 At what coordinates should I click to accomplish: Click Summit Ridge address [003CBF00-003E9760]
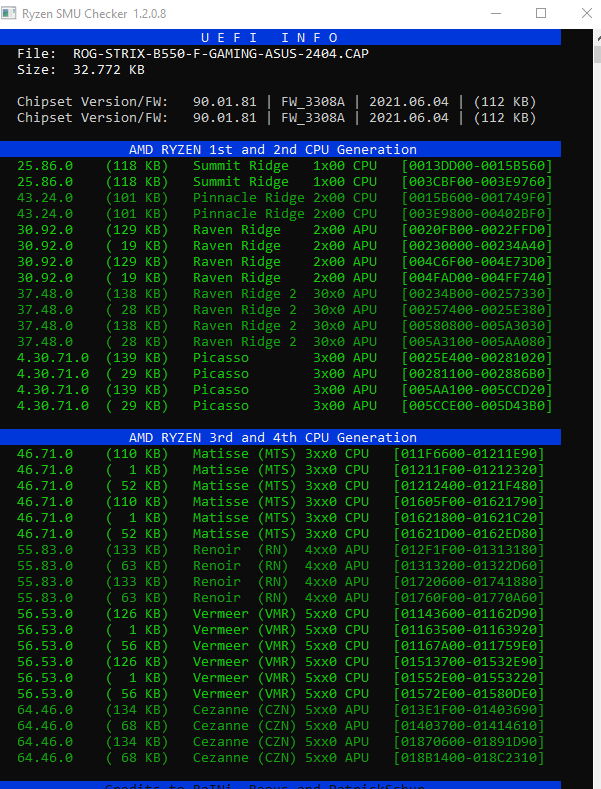click(477, 182)
